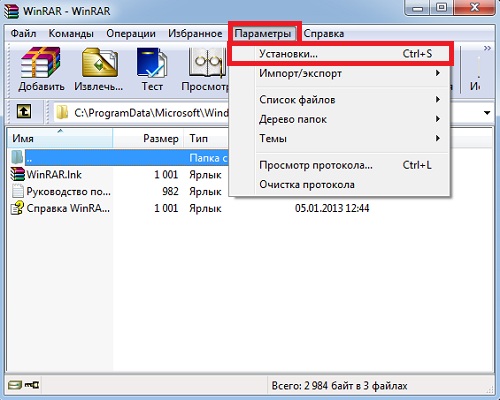The width and height of the screenshot is (500, 400).
Task: Click the date 05.01.2013 12:44
Action: pyautogui.click(x=332, y=208)
